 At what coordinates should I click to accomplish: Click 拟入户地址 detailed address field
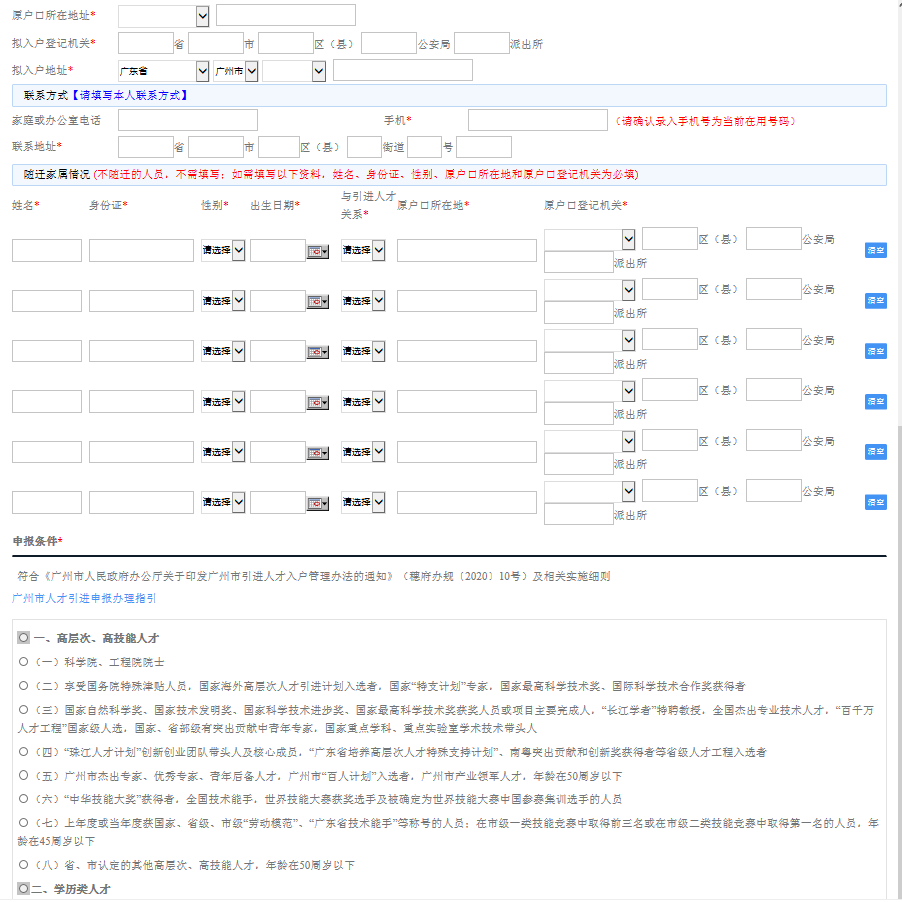pos(403,70)
